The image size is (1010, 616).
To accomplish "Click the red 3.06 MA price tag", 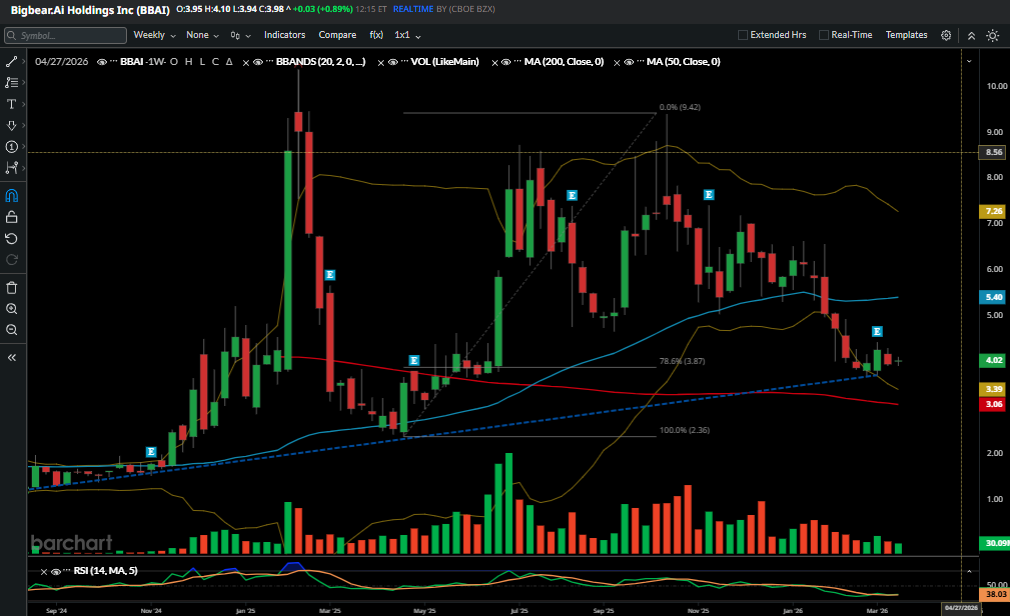I will [994, 404].
